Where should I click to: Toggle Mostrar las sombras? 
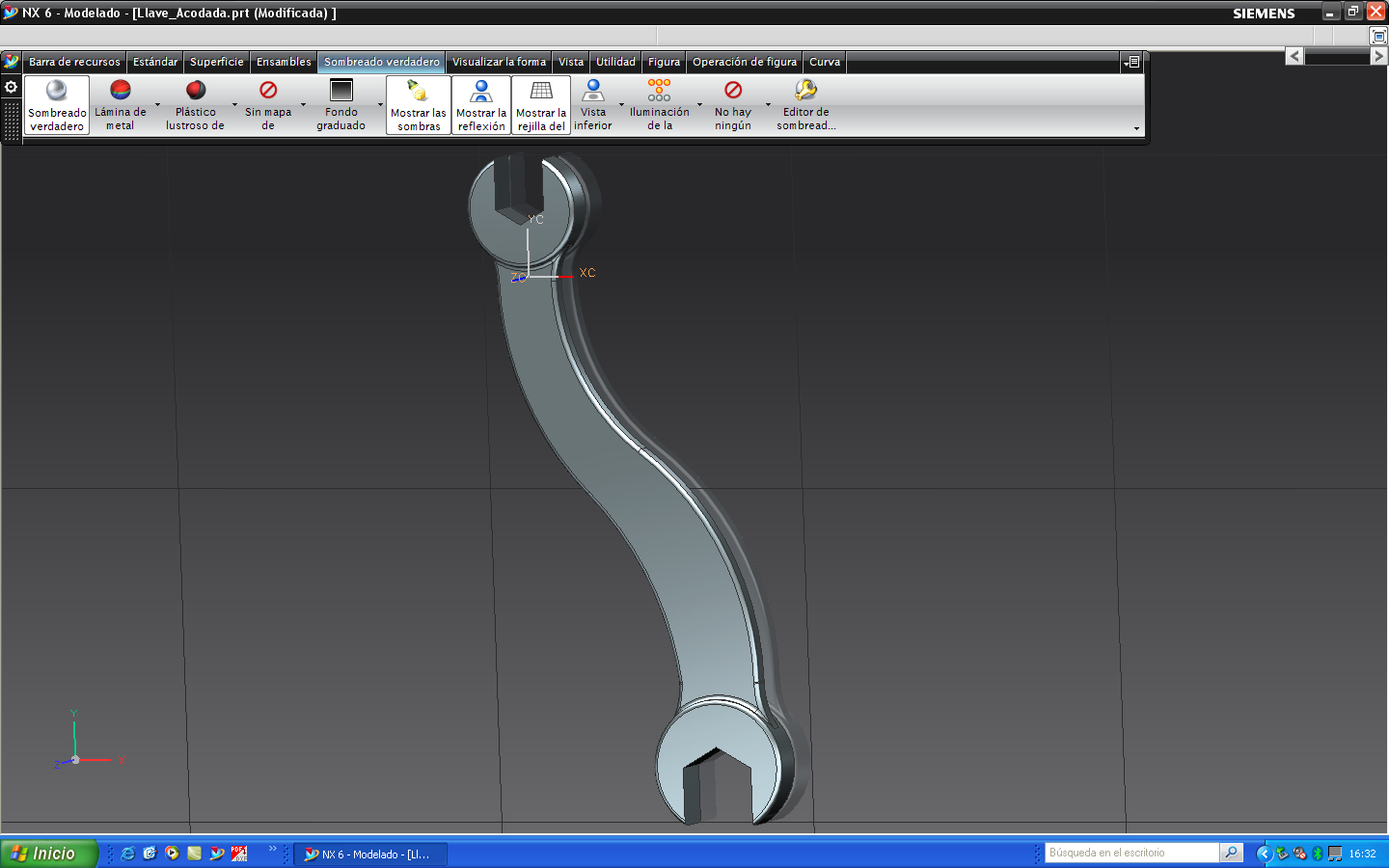click(419, 105)
